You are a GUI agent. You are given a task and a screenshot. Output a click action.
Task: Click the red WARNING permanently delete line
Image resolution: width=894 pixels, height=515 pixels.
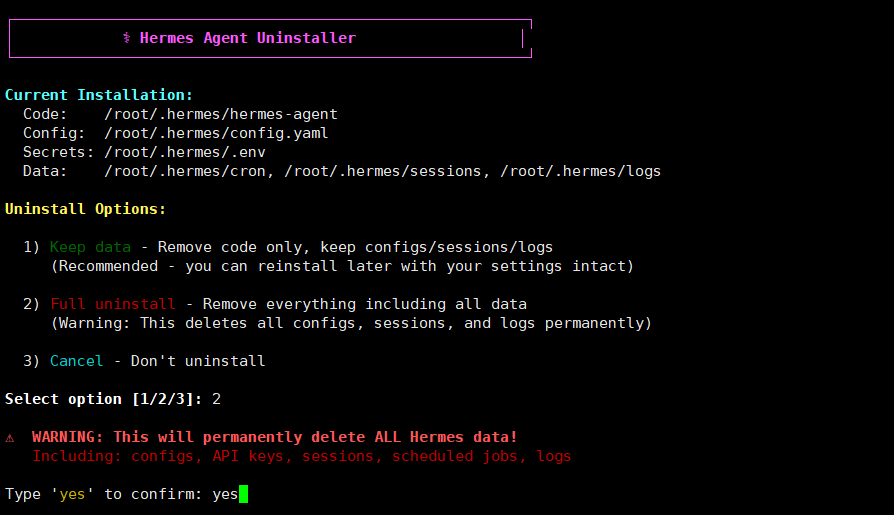pyautogui.click(x=274, y=437)
